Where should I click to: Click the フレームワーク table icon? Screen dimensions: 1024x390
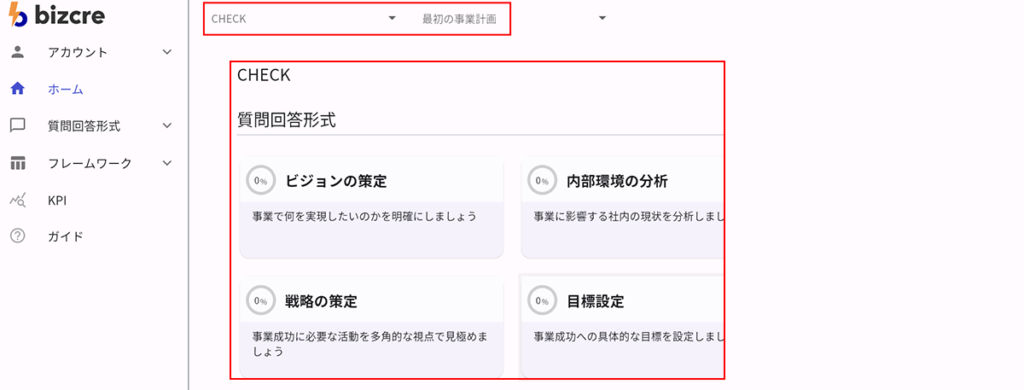pos(18,163)
